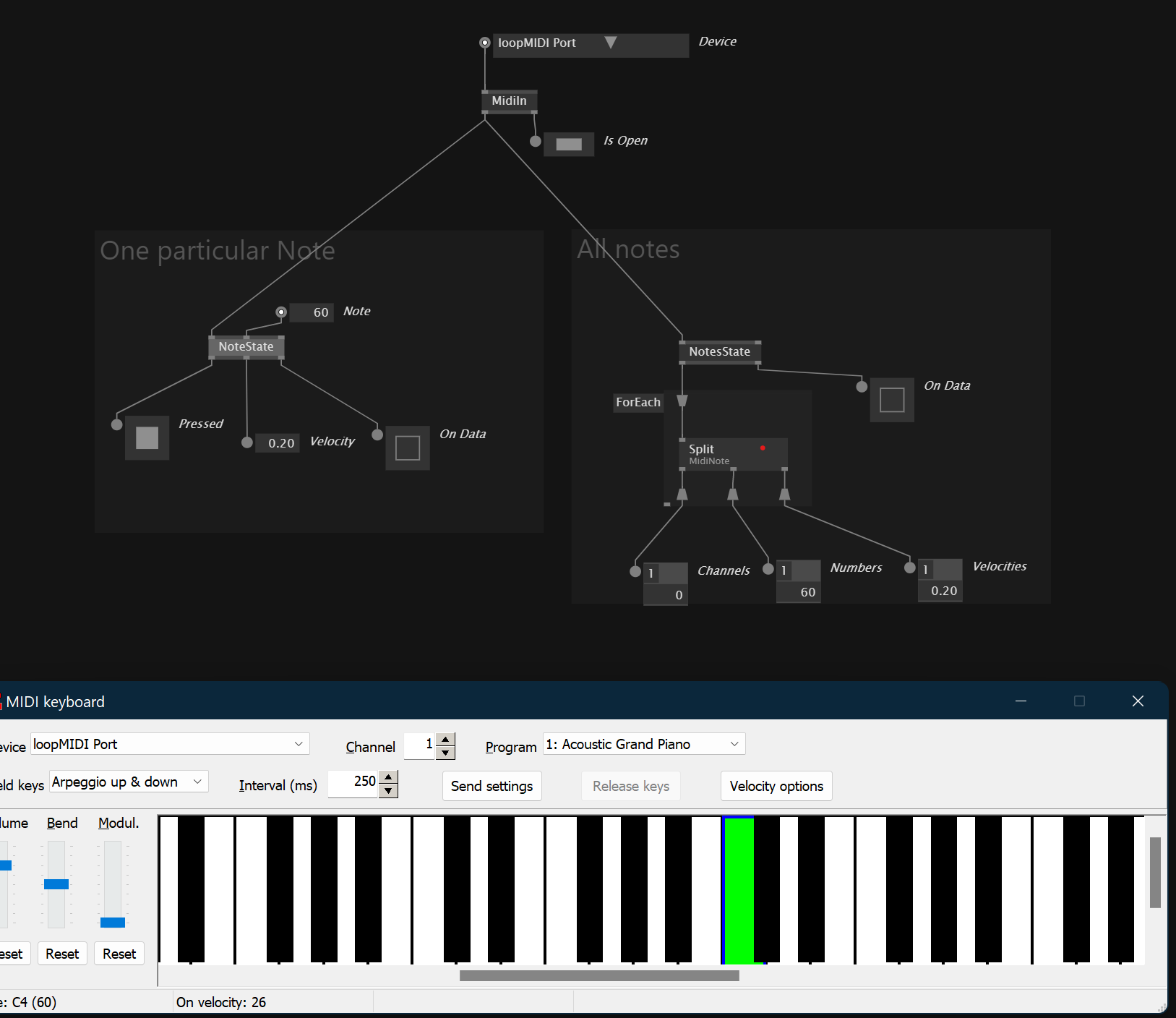This screenshot has width=1176, height=1018.
Task: Toggle the On Data box under NotesState
Action: (x=891, y=400)
